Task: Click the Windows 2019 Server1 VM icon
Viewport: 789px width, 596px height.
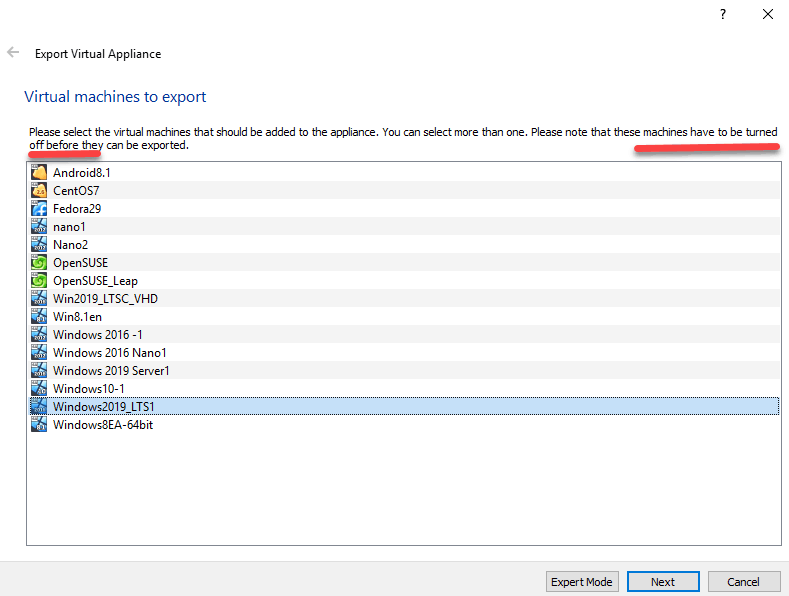Action: [39, 370]
